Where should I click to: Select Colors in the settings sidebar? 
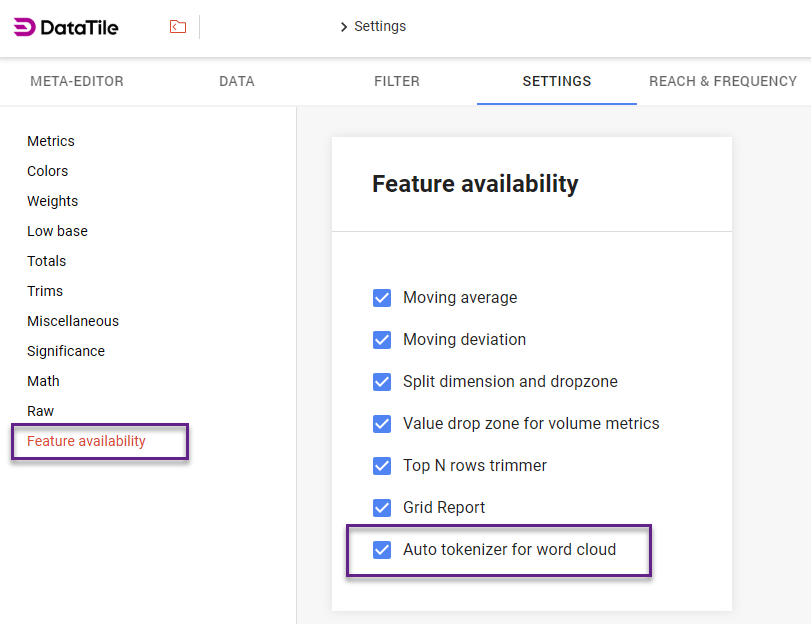[x=48, y=171]
